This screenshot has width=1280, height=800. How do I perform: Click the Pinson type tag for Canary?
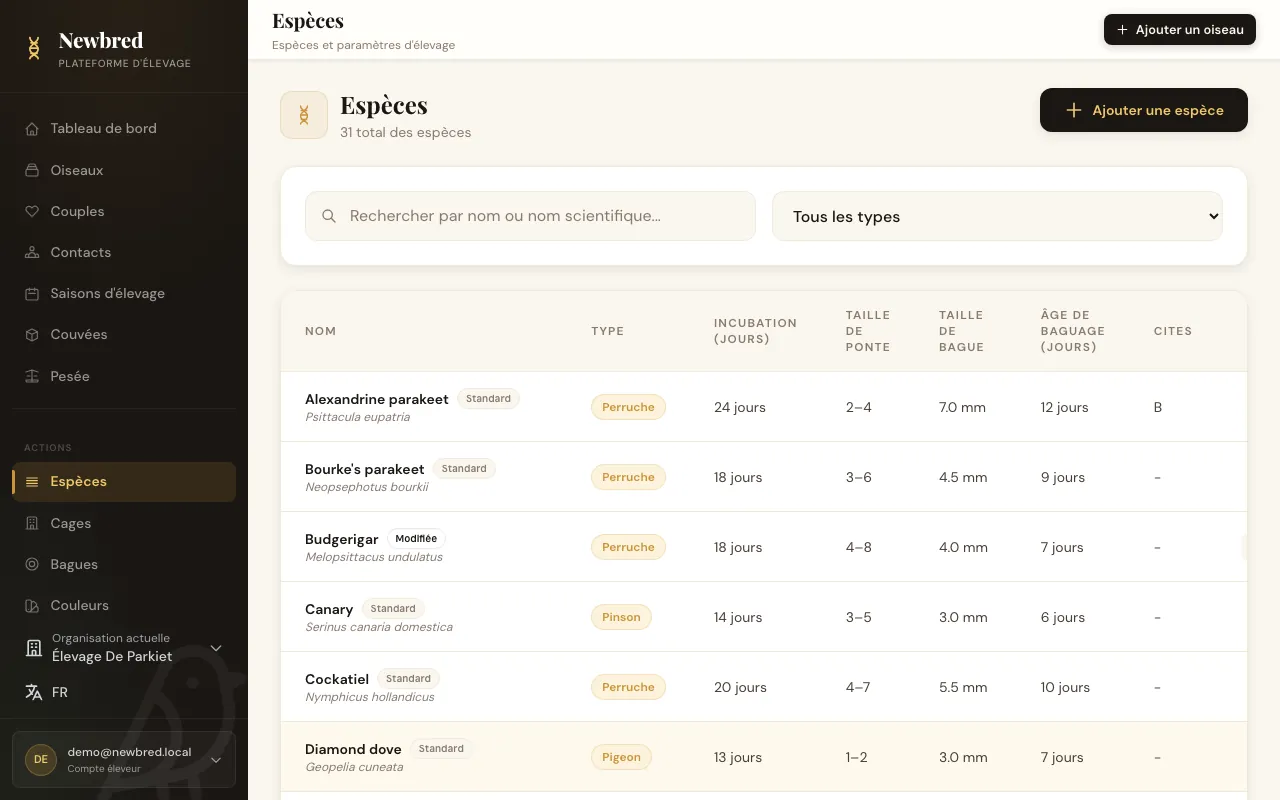pyautogui.click(x=621, y=617)
